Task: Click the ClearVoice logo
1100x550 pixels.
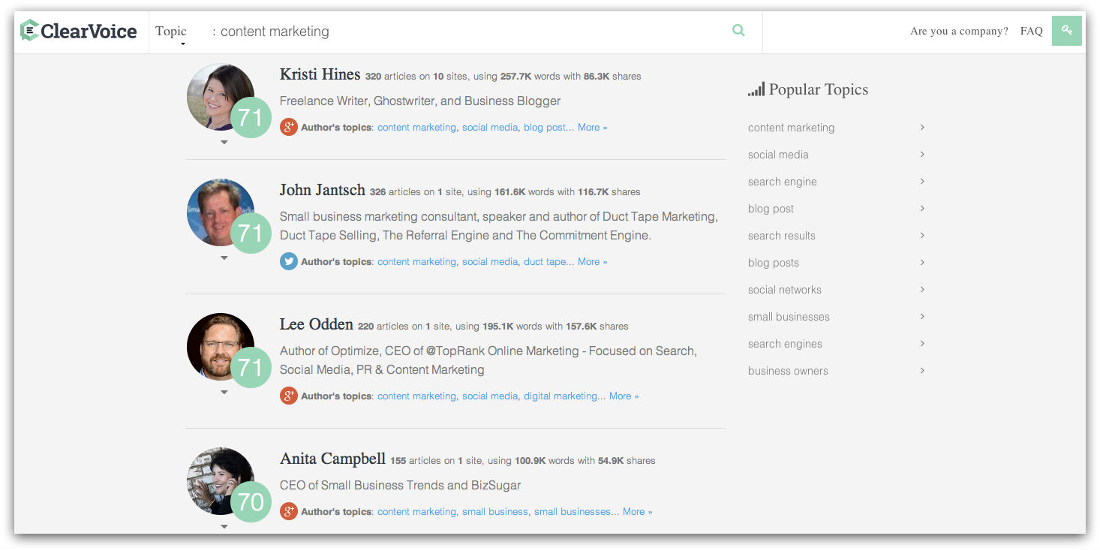Action: [79, 30]
